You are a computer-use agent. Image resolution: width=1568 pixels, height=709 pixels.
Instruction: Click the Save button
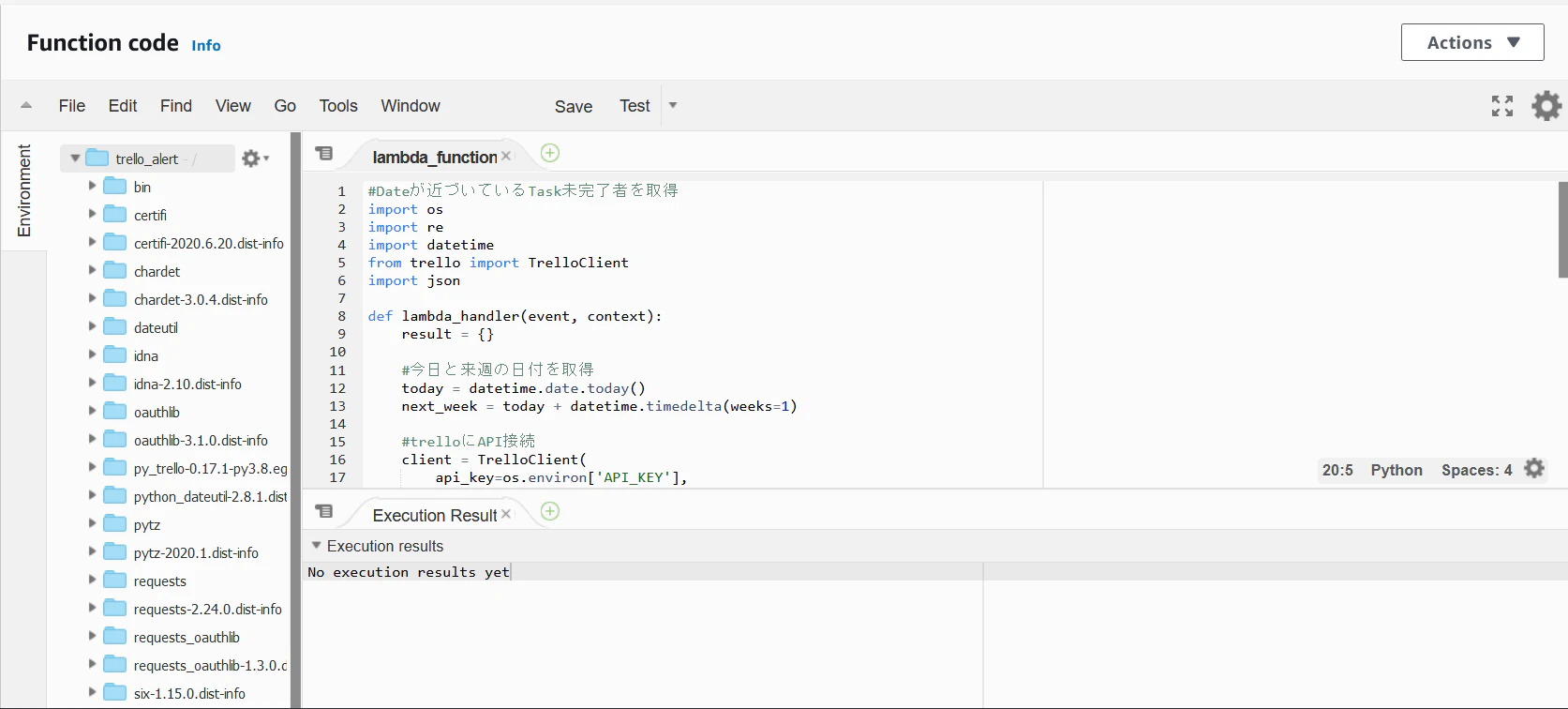tap(574, 107)
